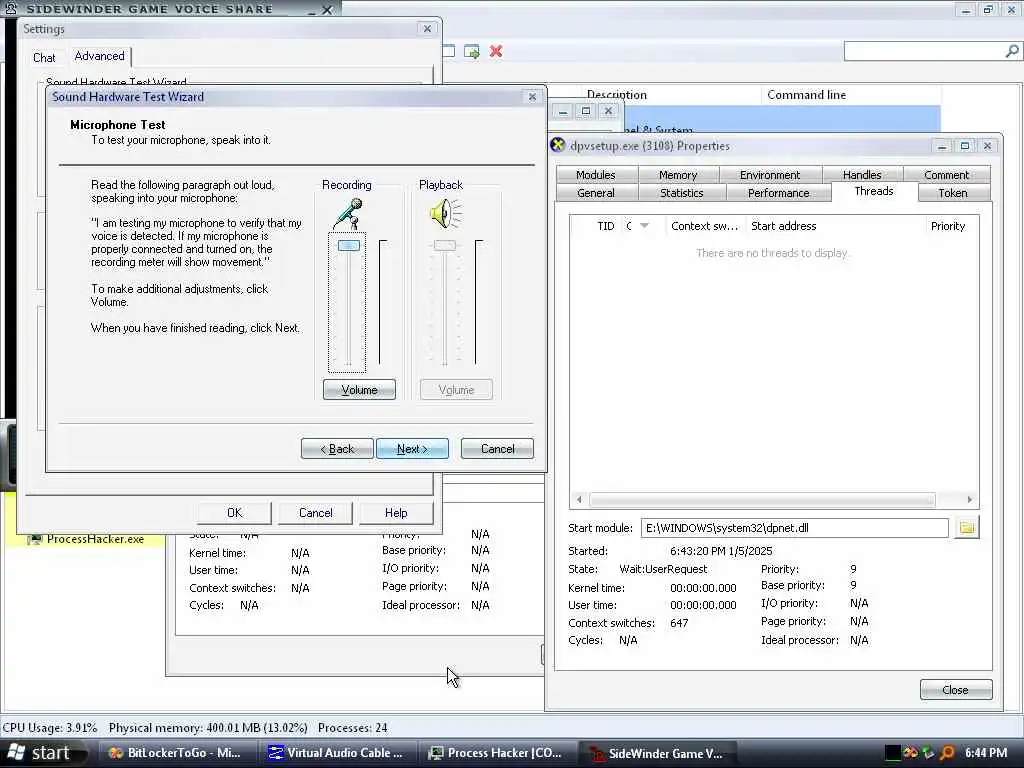This screenshot has width=1024, height=768.
Task: Click the Context switches value 647
Action: (679, 623)
